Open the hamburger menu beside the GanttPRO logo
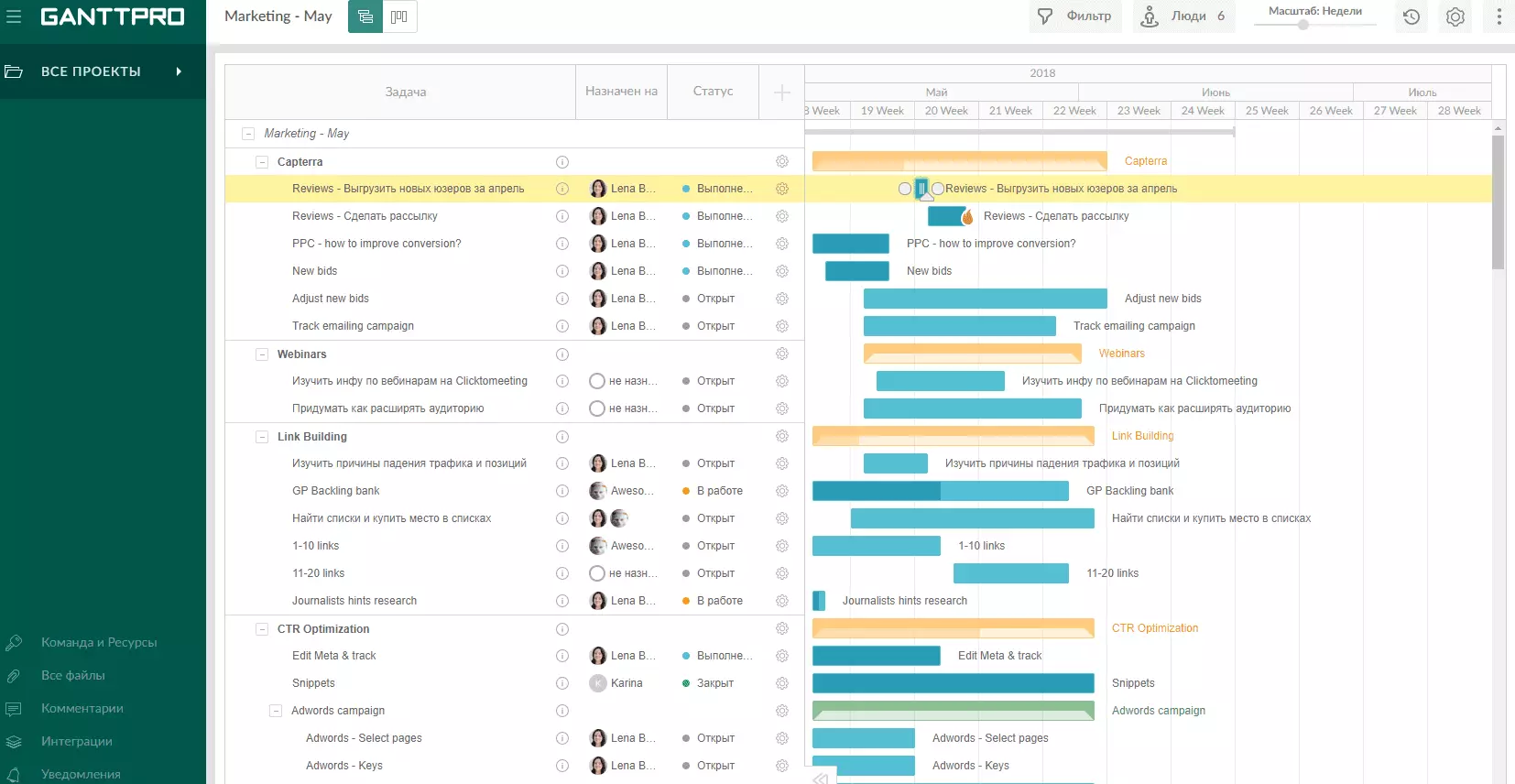 click(x=14, y=16)
